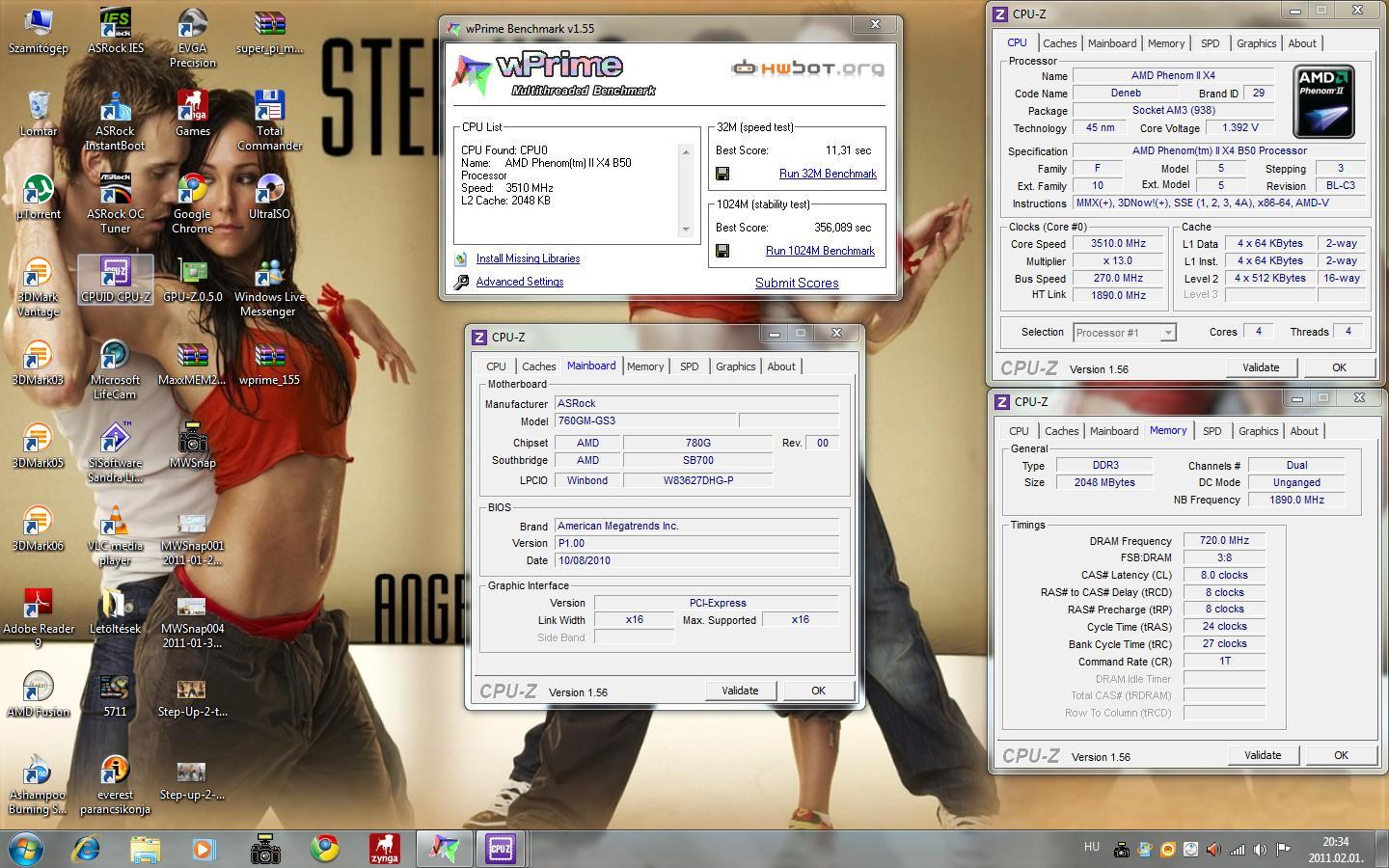Open SPD tab in top-right CPU-Z window

(x=1210, y=43)
